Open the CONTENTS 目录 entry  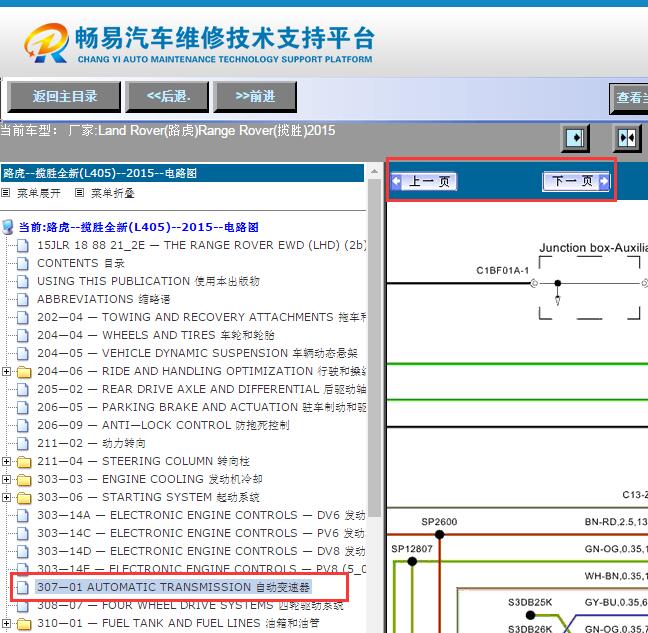81,263
